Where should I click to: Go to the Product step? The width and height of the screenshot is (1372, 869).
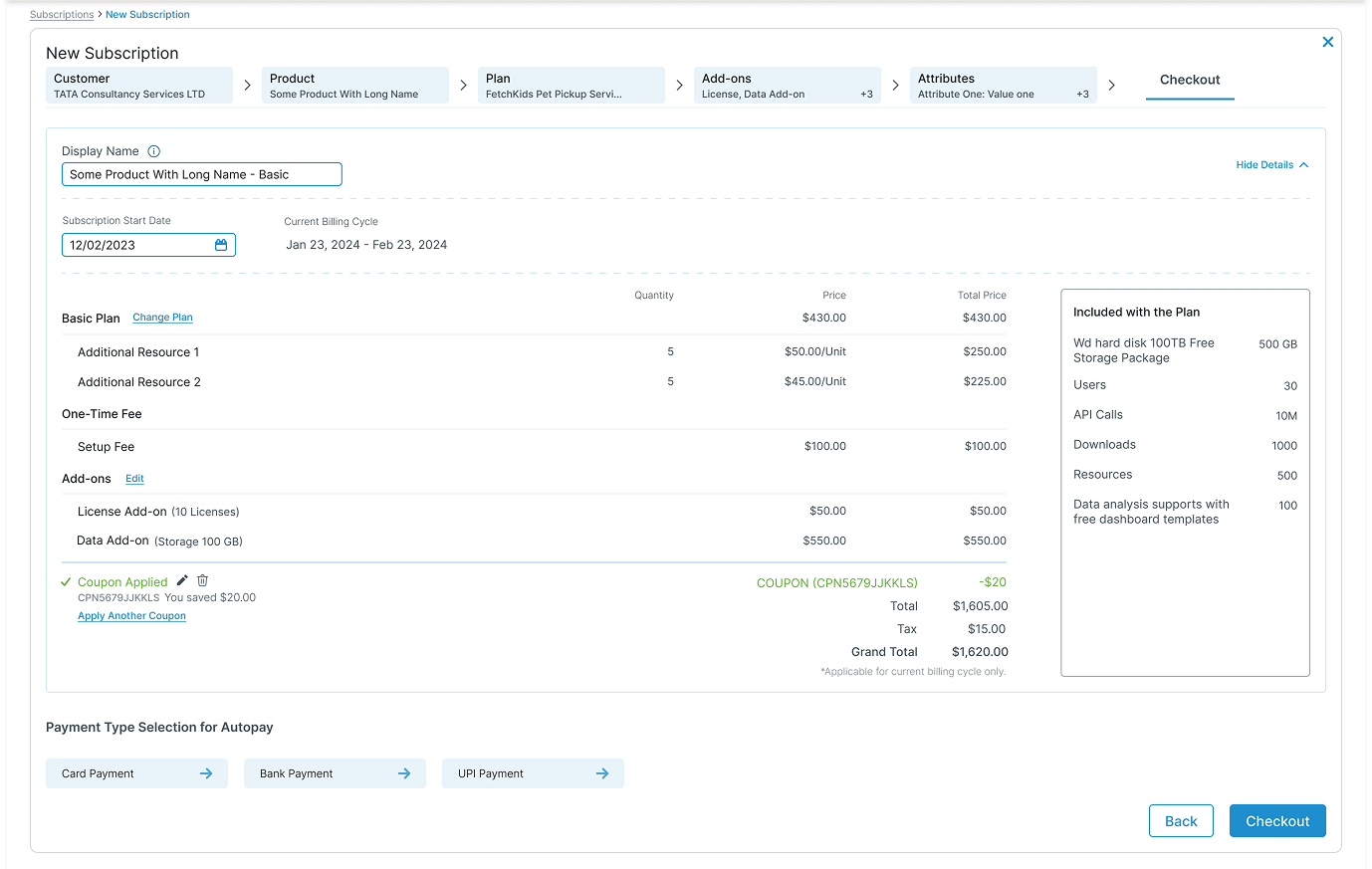pos(355,86)
